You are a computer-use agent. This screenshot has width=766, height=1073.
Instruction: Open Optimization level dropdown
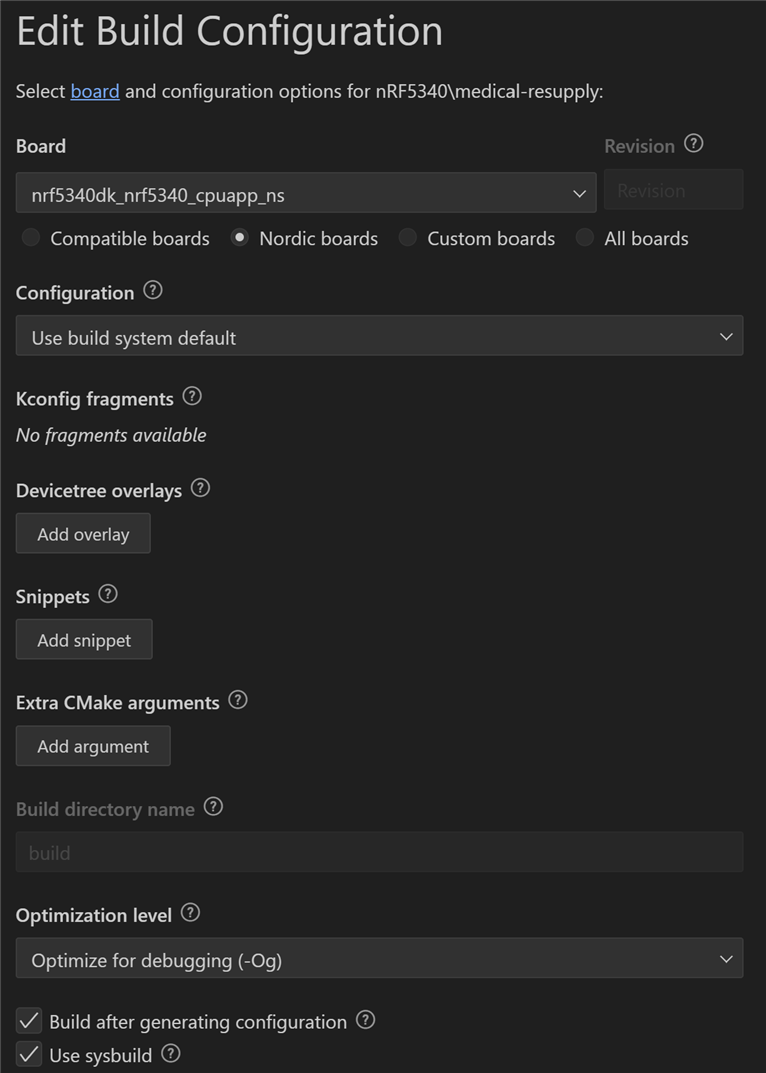tap(379, 959)
